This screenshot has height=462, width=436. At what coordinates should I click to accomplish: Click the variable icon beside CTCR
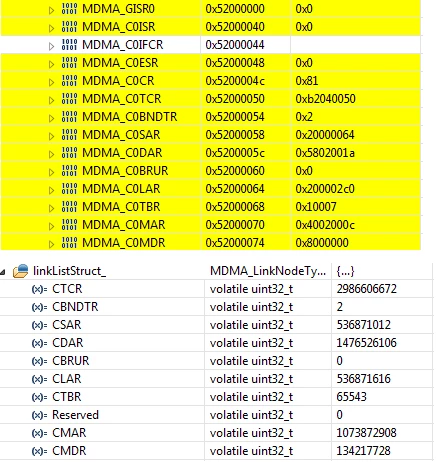pyautogui.click(x=39, y=289)
